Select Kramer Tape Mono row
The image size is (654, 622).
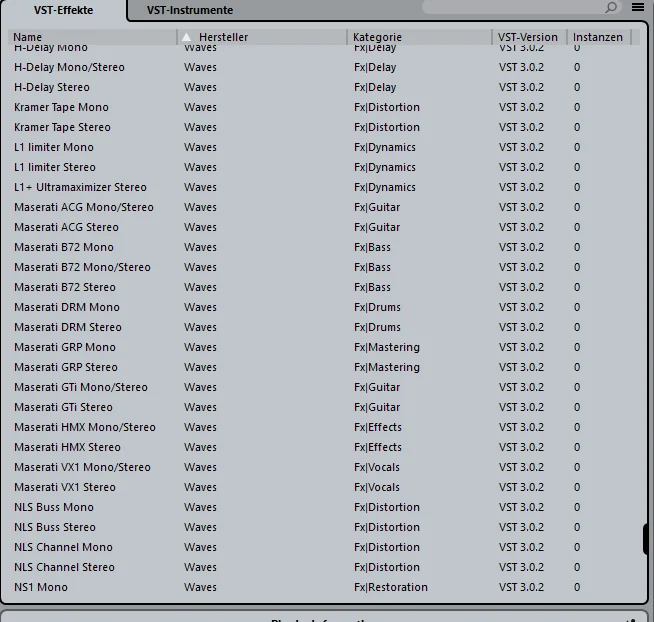tap(324, 107)
